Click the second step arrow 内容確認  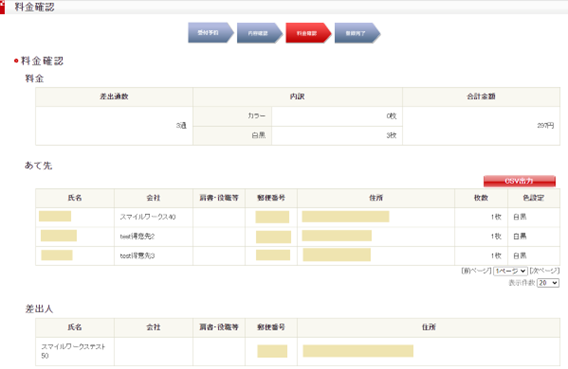[260, 33]
